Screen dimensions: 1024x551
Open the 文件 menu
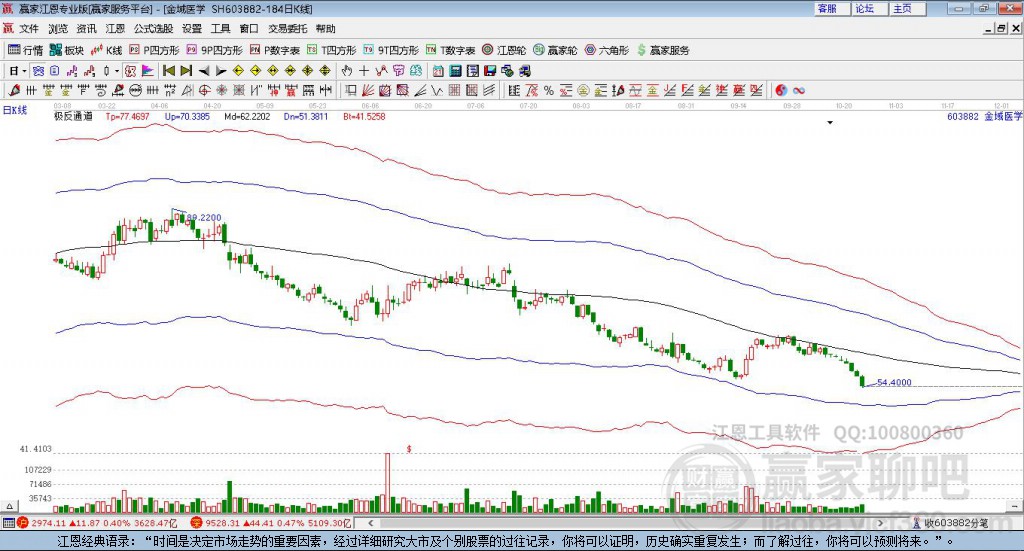point(29,29)
